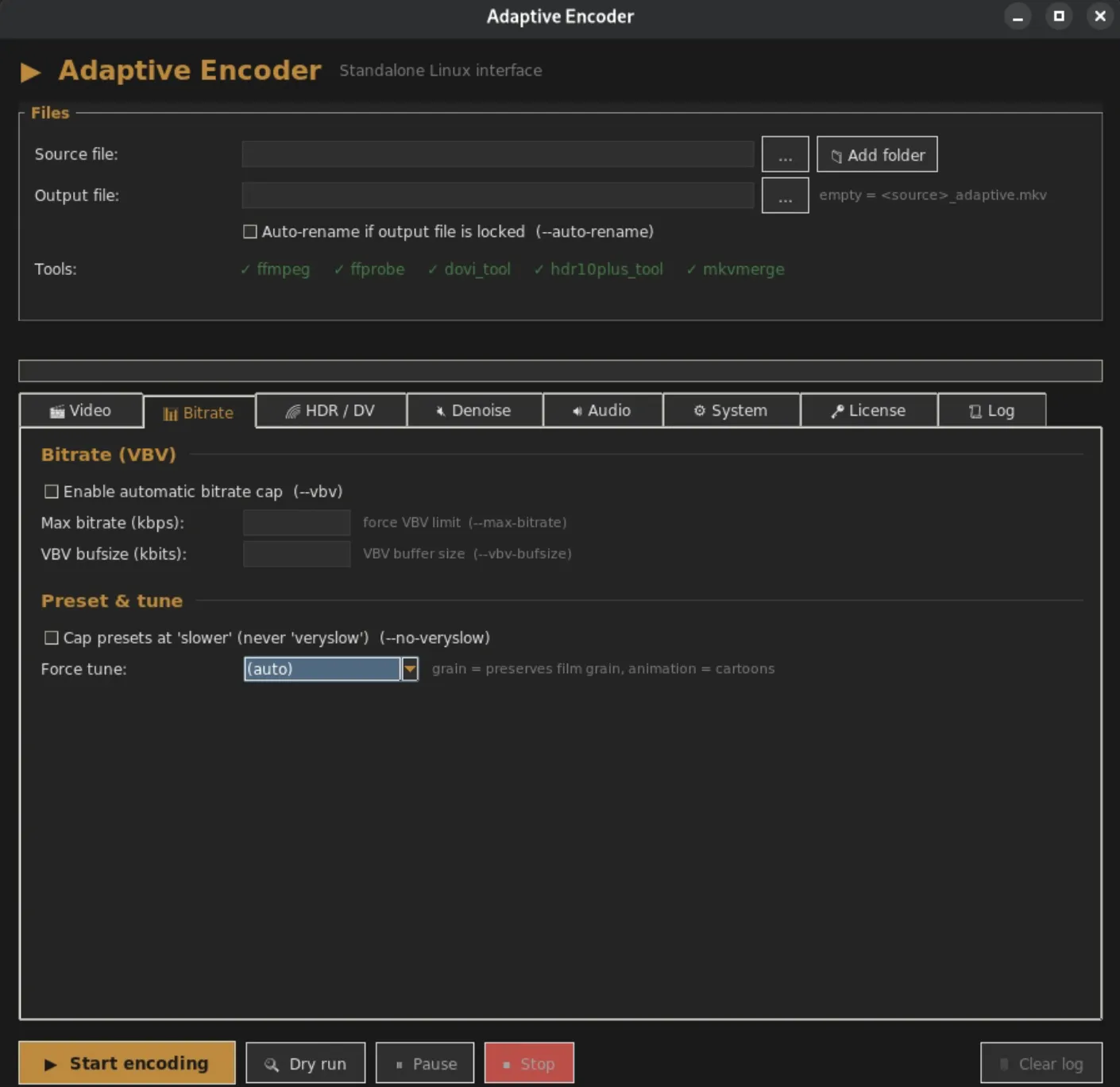Image resolution: width=1120 pixels, height=1087 pixels.
Task: Minimize the Adaptive Encoder window
Action: click(1018, 16)
